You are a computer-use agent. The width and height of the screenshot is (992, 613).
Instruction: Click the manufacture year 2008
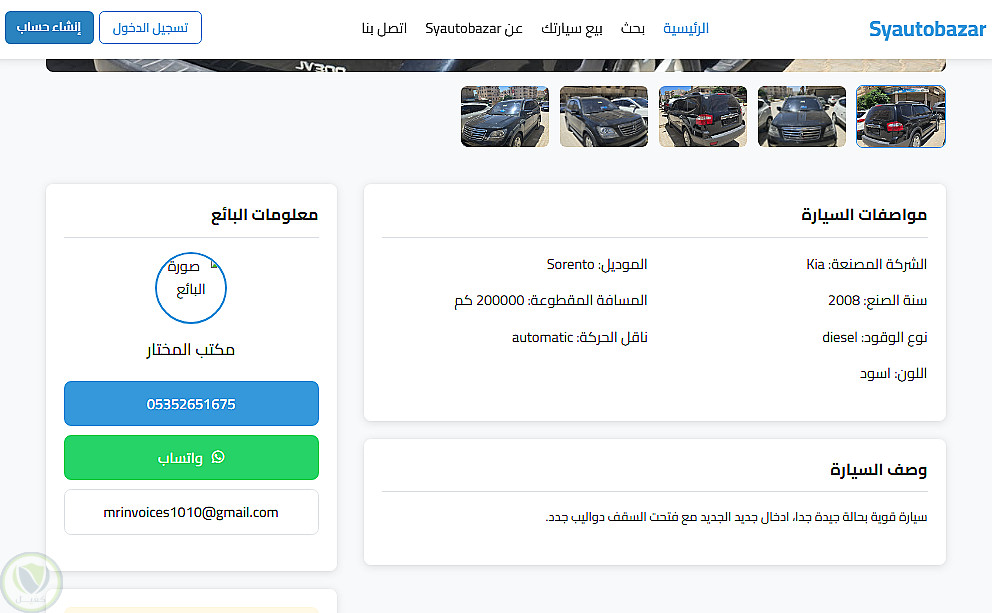tap(844, 300)
